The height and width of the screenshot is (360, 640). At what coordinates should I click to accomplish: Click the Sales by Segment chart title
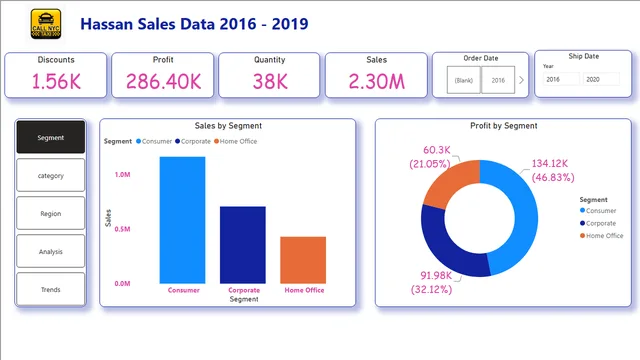click(228, 126)
